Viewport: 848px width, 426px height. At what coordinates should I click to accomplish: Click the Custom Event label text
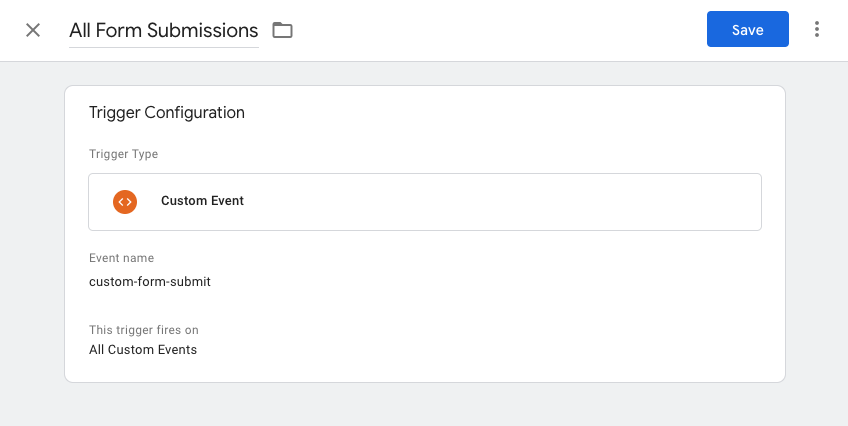coord(202,201)
